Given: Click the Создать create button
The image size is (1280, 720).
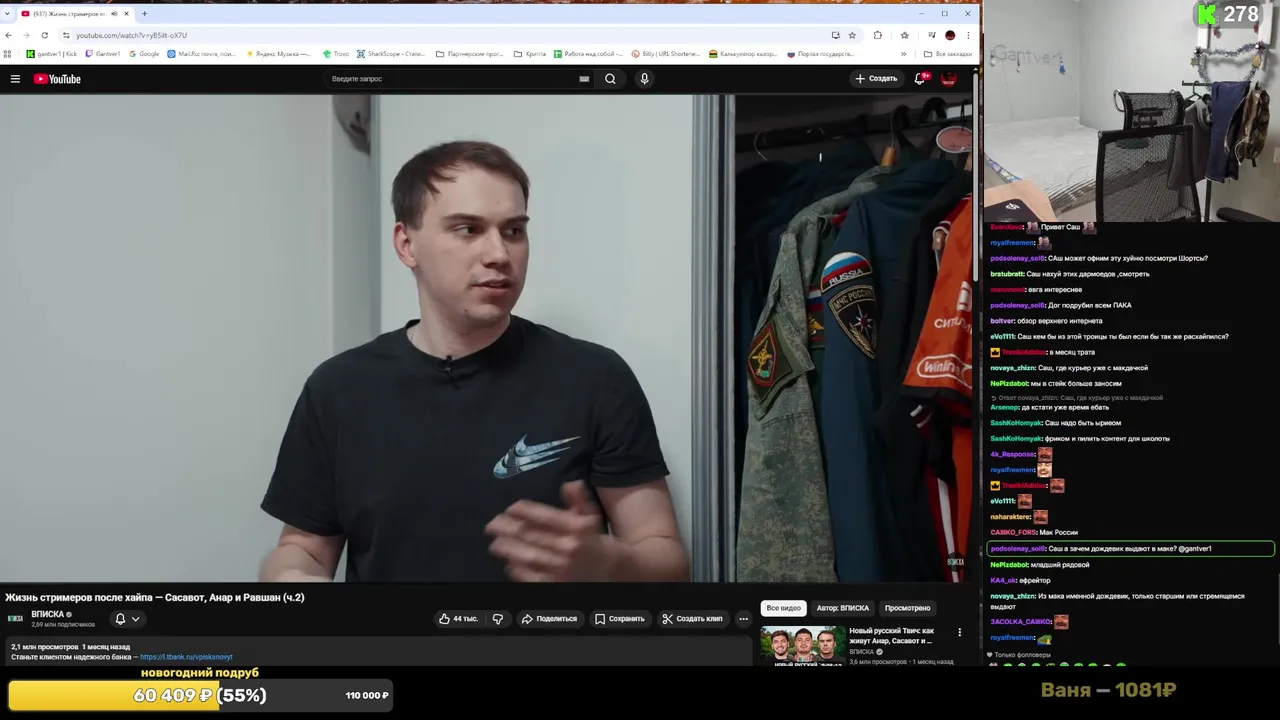Looking at the screenshot, I should (x=876, y=78).
